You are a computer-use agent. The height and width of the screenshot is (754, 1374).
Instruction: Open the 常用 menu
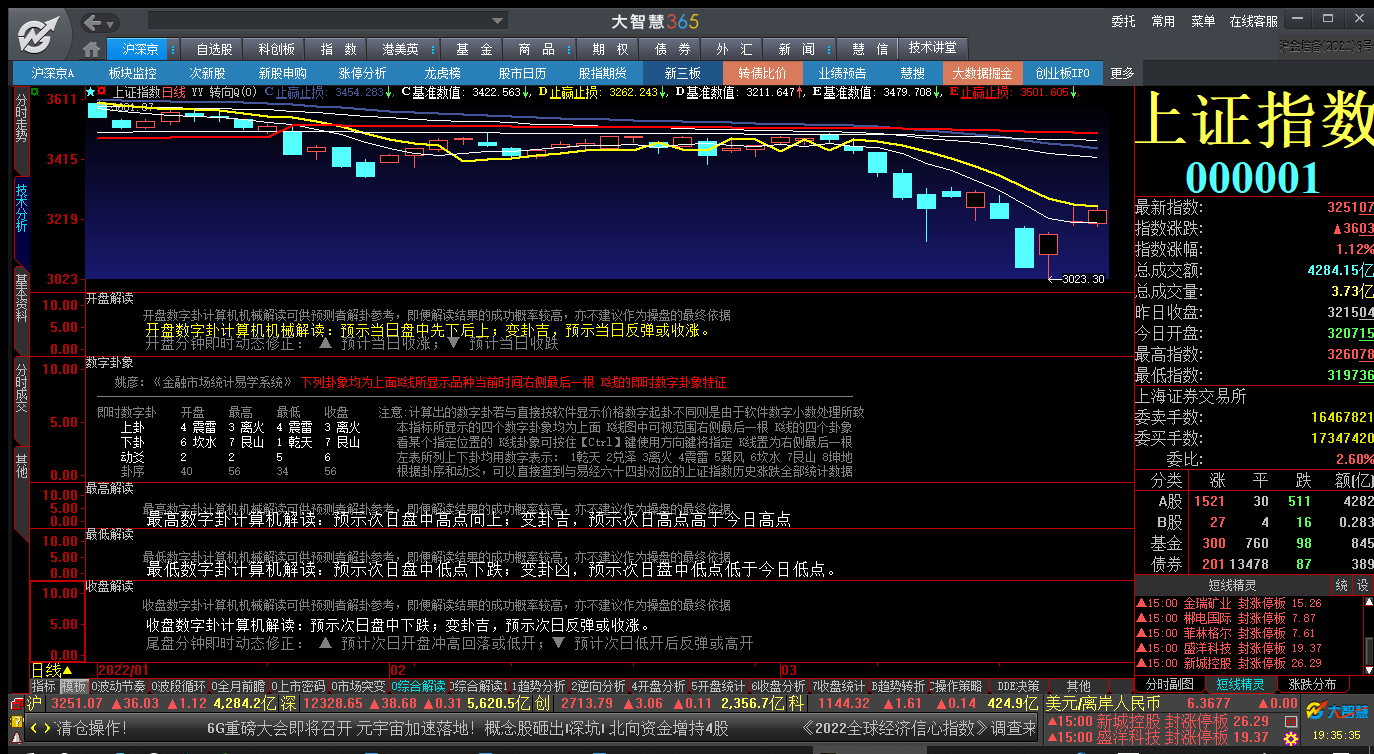tap(1163, 21)
